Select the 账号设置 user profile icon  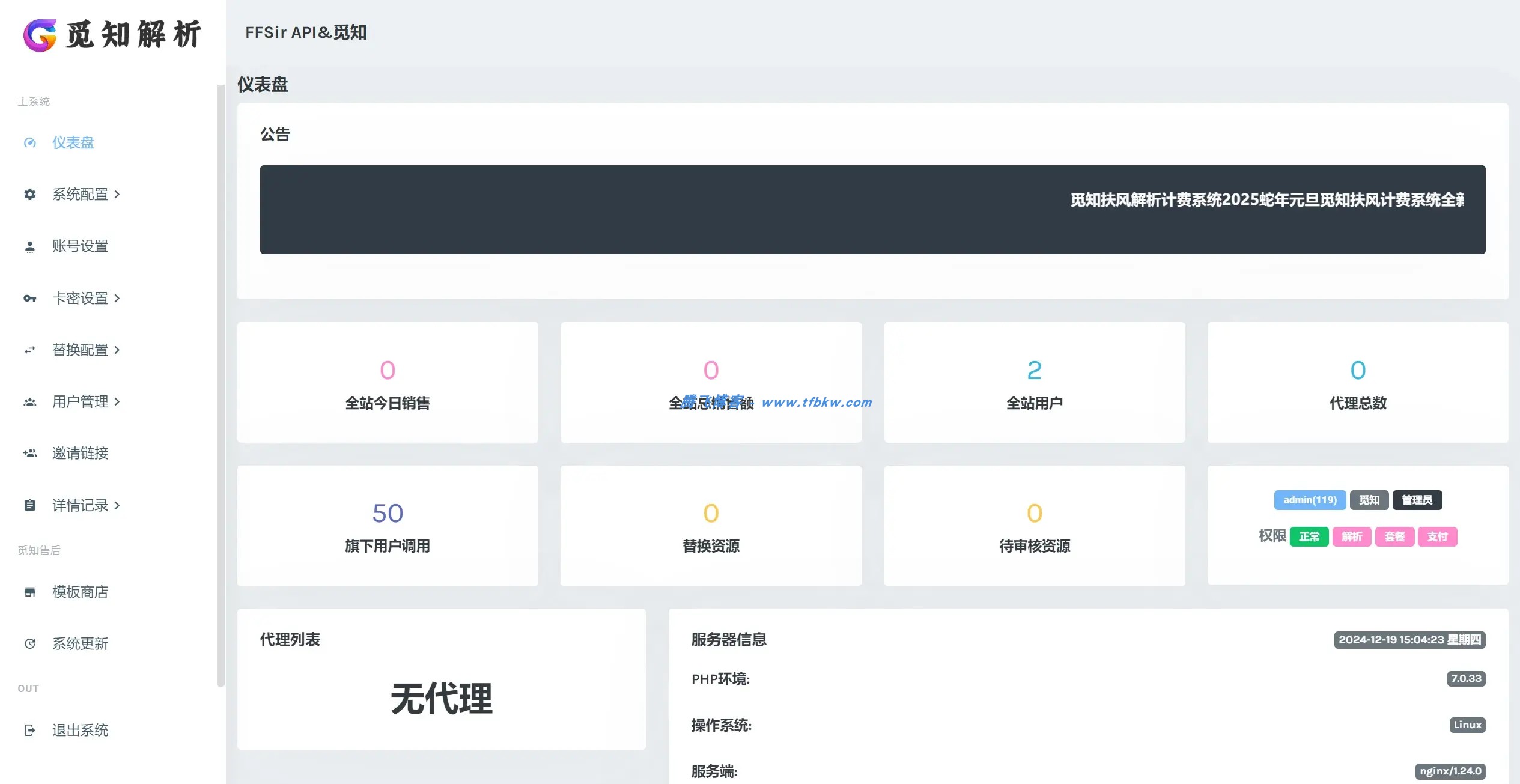point(30,246)
